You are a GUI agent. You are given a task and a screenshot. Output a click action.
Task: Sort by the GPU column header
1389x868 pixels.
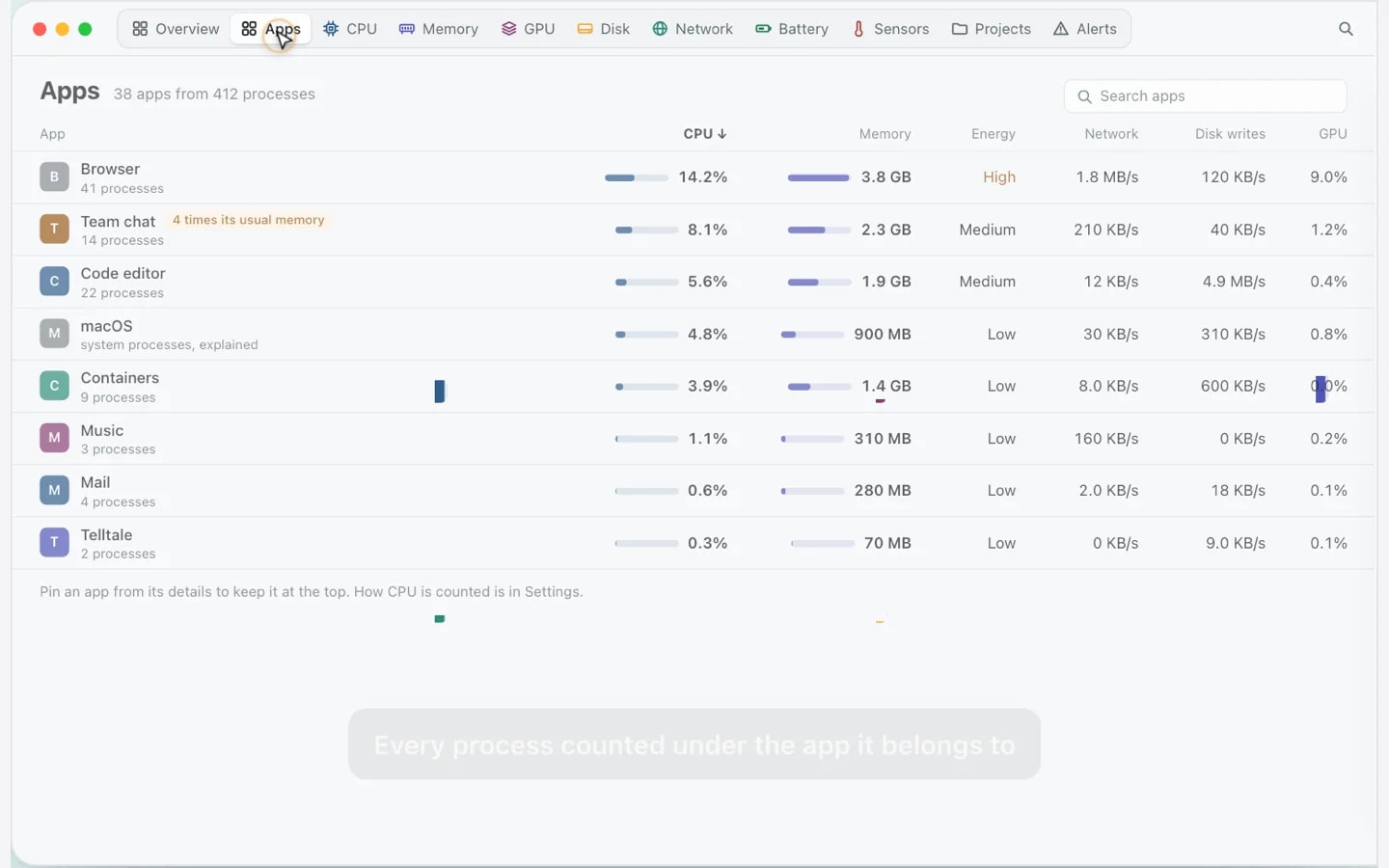(1333, 134)
